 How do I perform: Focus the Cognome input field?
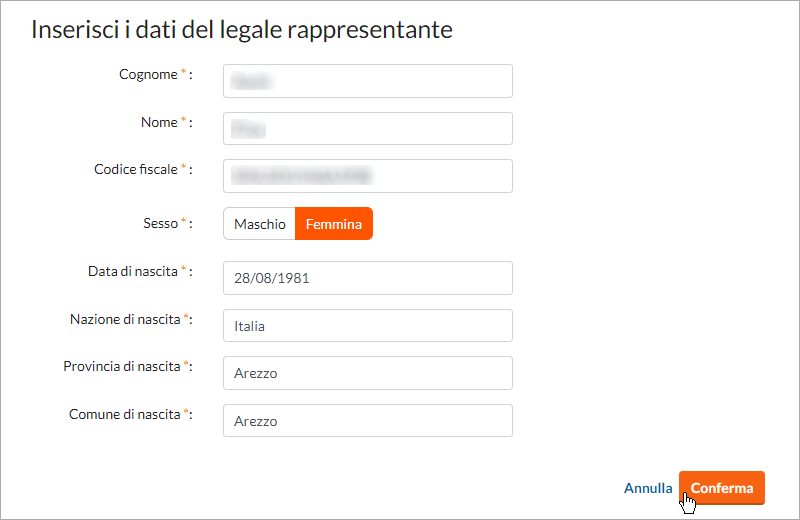pos(368,81)
